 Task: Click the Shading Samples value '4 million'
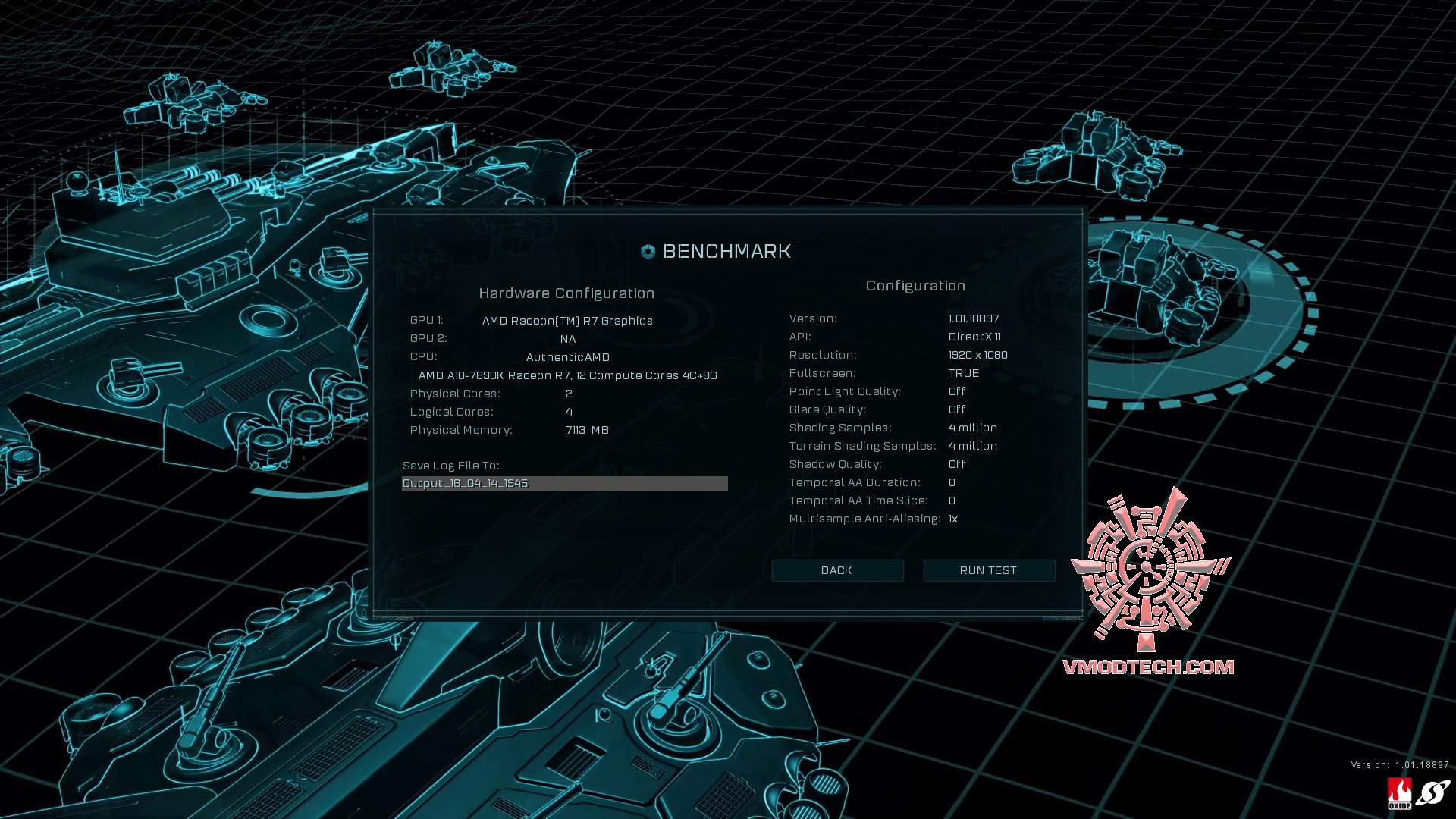coord(973,428)
